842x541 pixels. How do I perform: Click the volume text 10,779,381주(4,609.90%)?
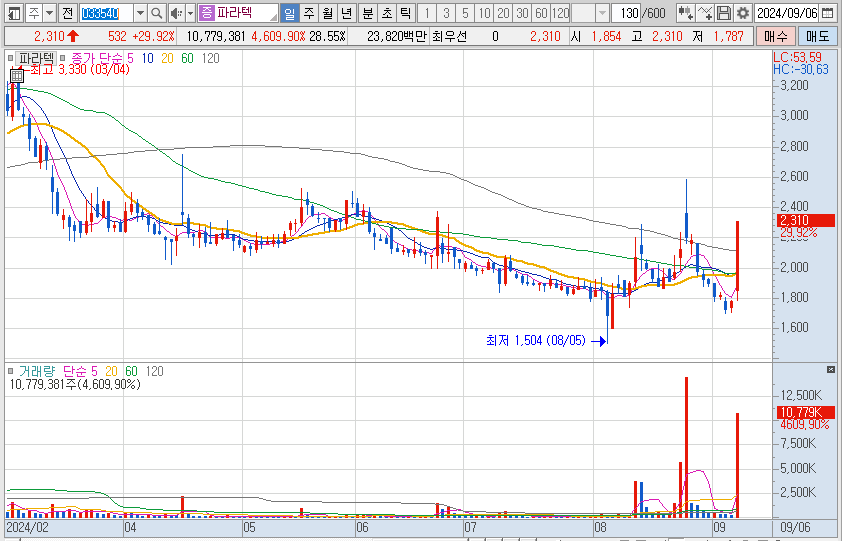coord(75,384)
